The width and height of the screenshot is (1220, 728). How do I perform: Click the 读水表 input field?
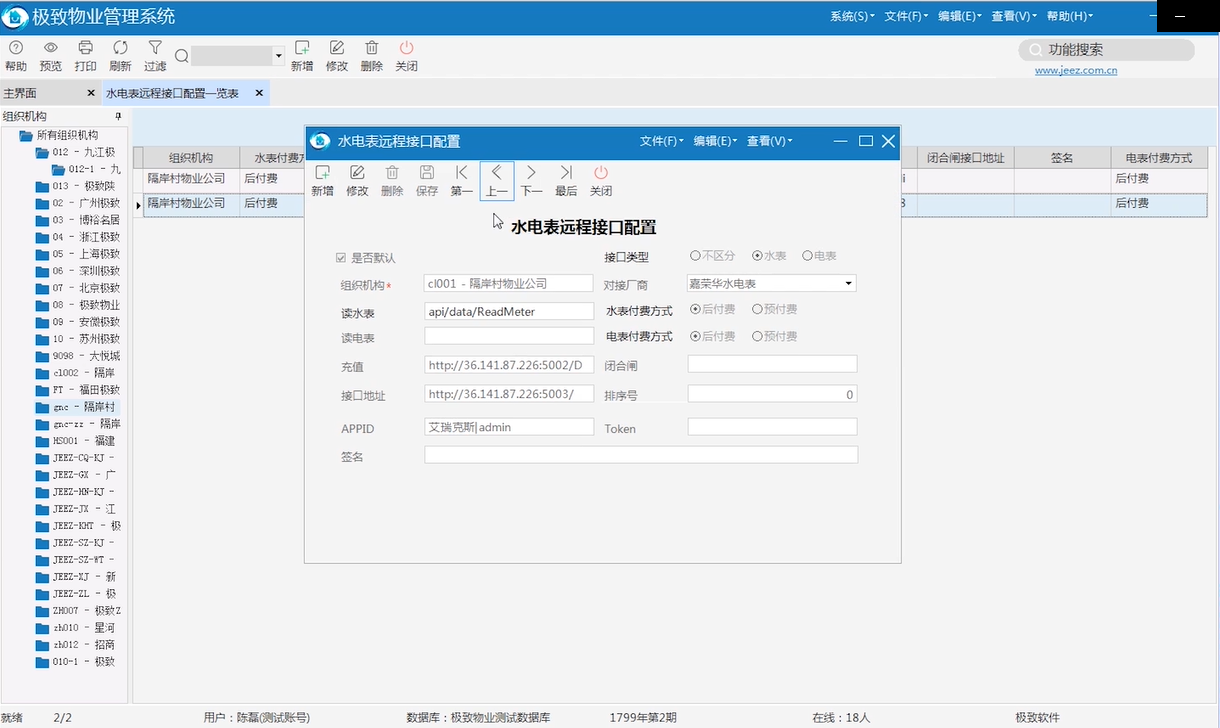click(x=509, y=311)
